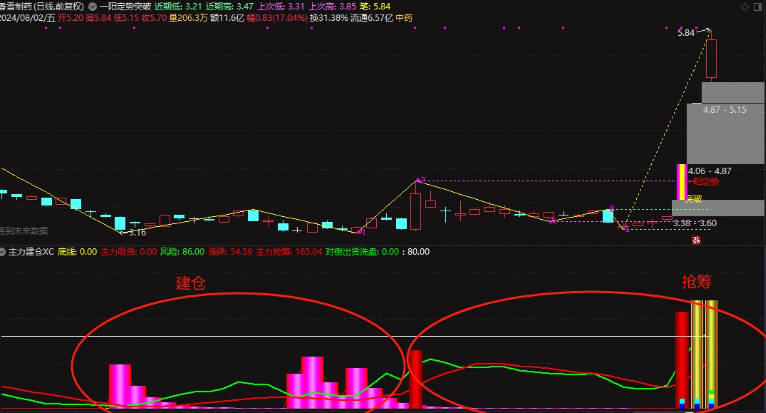
Task: Select the magenta-yellow 一阳定势 signal bar
Action: click(682, 182)
